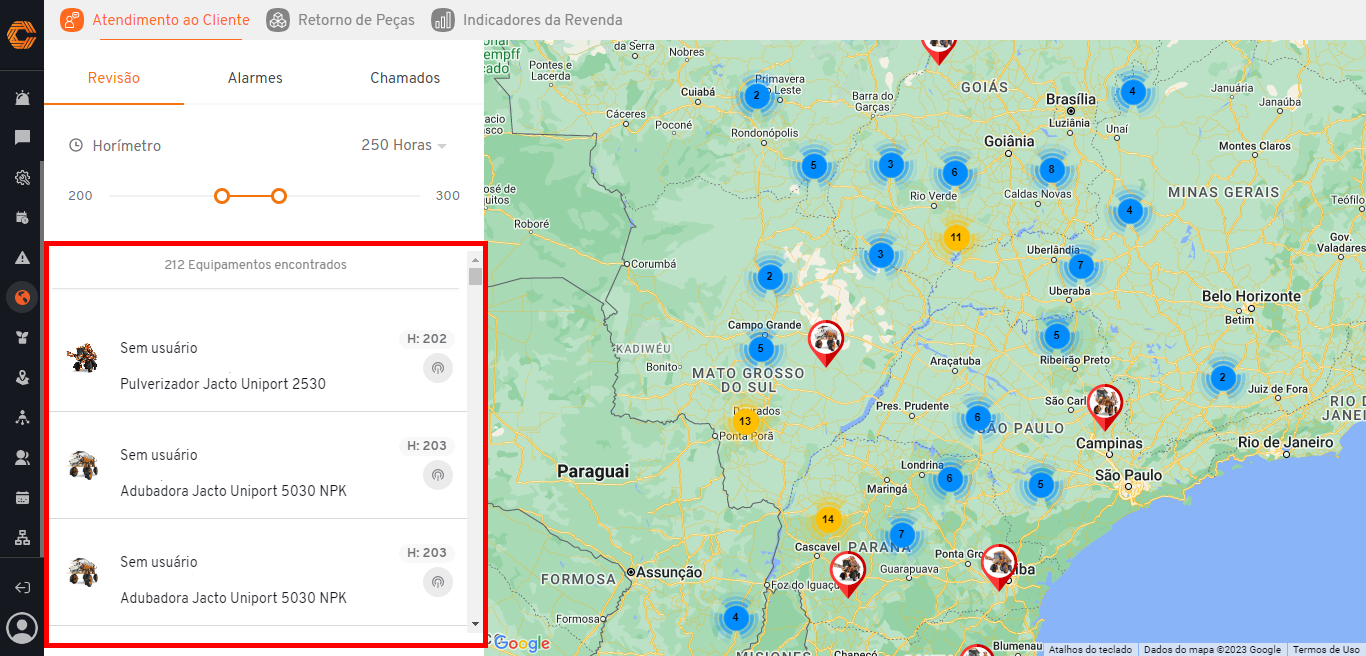Image resolution: width=1366 pixels, height=656 pixels.
Task: Click the Google logo on the map
Action: (521, 643)
